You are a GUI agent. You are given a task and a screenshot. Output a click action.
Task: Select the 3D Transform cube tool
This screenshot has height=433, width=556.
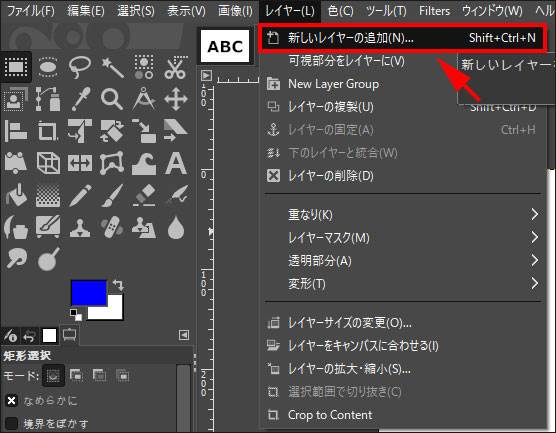click(48, 163)
